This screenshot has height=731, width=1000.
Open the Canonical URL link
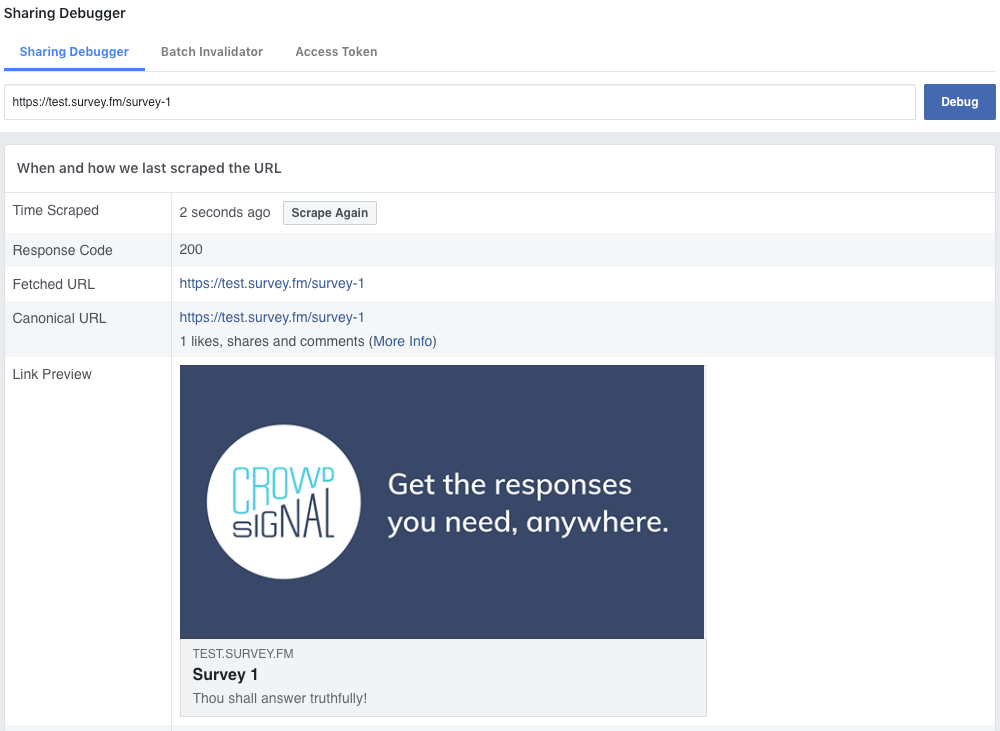pyautogui.click(x=271, y=318)
